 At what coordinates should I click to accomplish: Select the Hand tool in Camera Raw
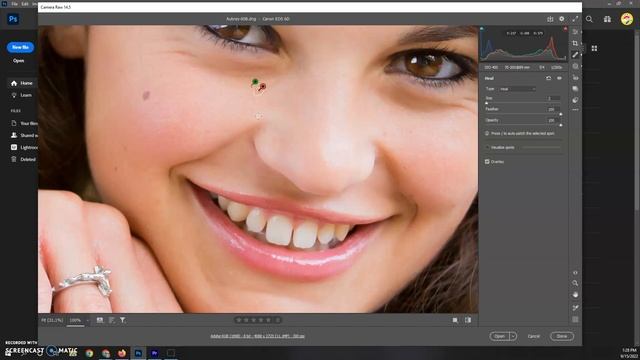[575, 295]
